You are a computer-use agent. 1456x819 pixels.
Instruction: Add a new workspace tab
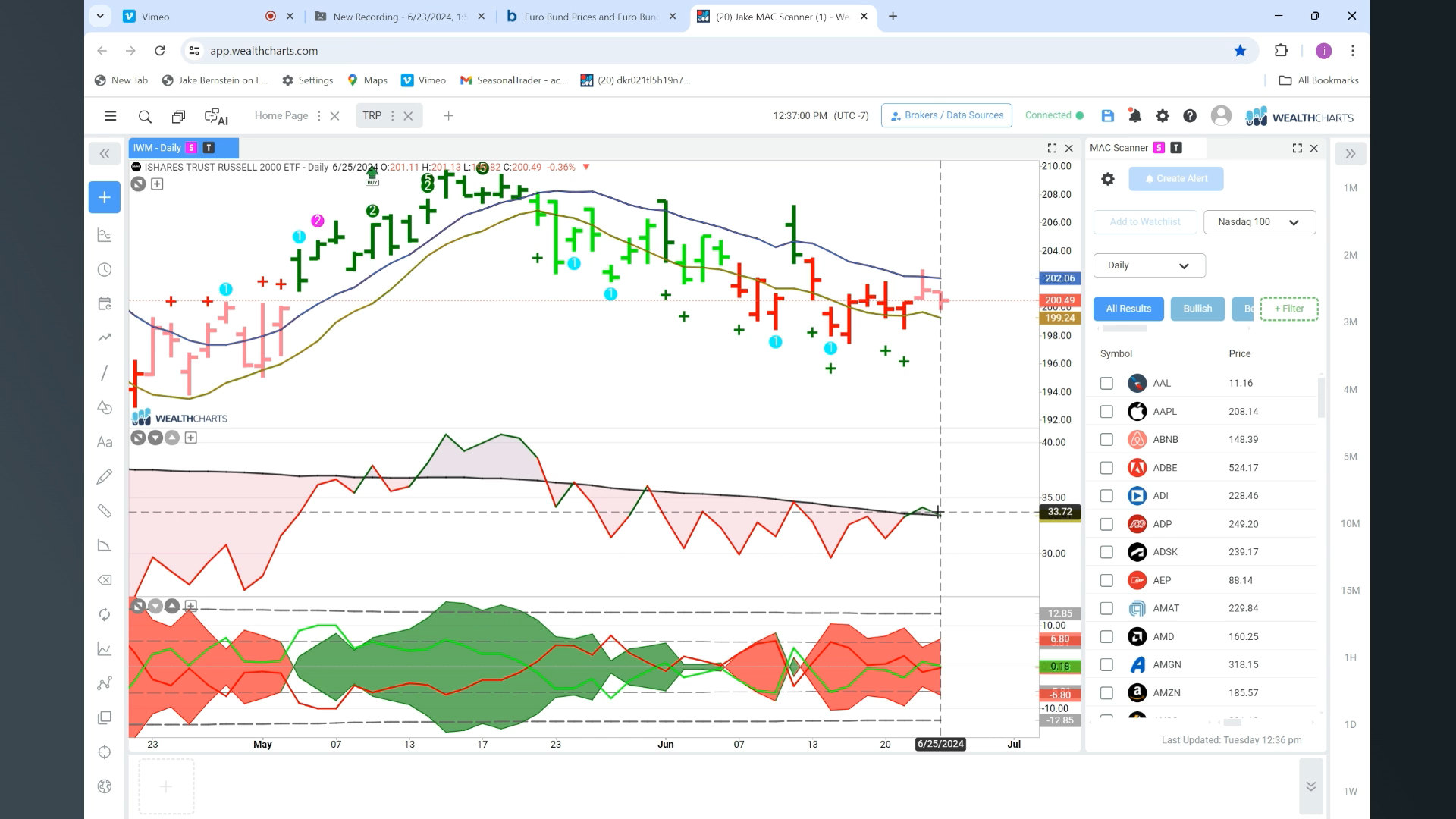[448, 116]
